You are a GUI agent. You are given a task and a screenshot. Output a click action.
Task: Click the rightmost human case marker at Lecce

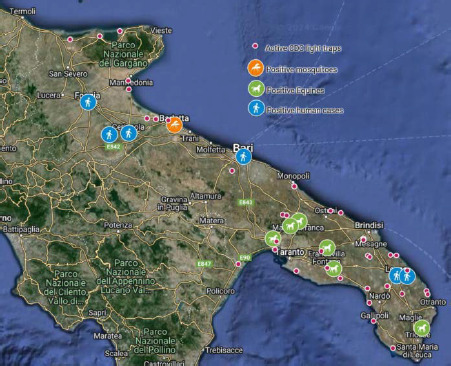click(x=407, y=276)
